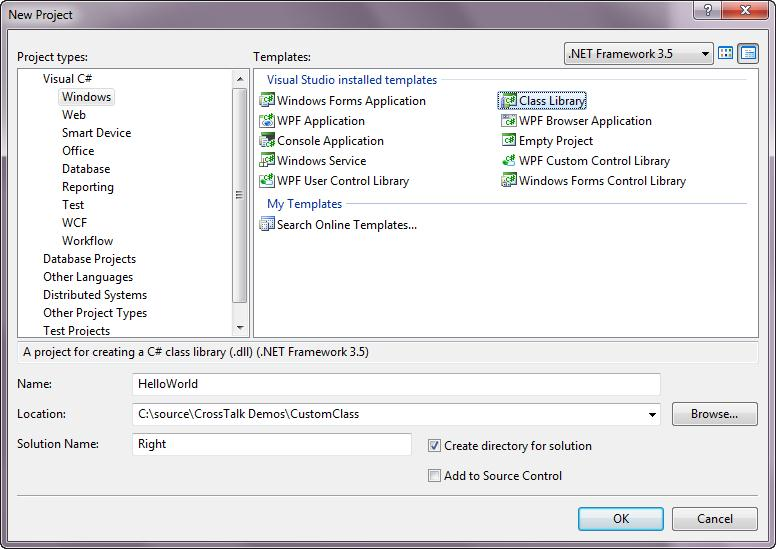Select WCF project type
The width and height of the screenshot is (776, 549).
point(74,223)
